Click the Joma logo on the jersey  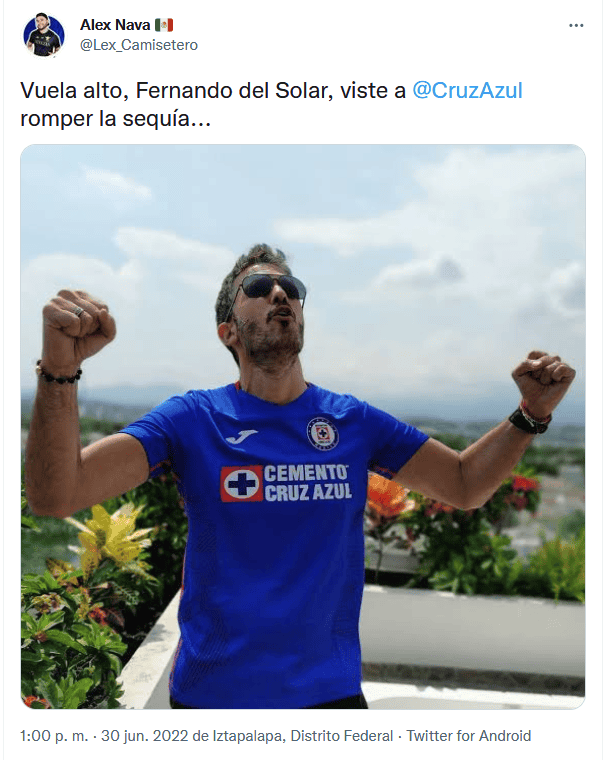click(x=241, y=436)
